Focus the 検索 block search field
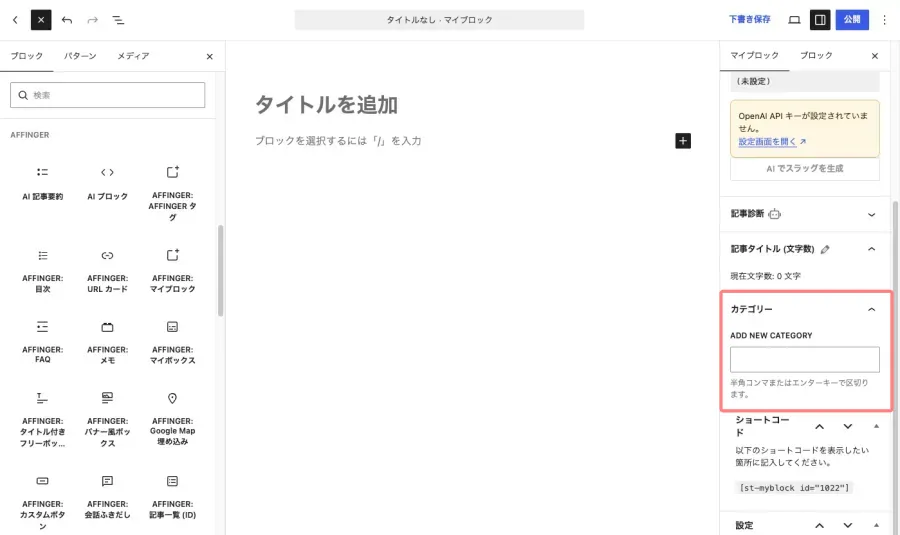Screen dimensions: 900x535 click(x=107, y=95)
